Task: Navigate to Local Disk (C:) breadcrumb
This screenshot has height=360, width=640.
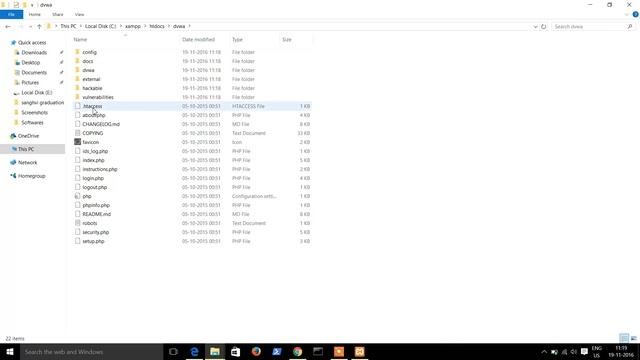Action: coord(100,26)
